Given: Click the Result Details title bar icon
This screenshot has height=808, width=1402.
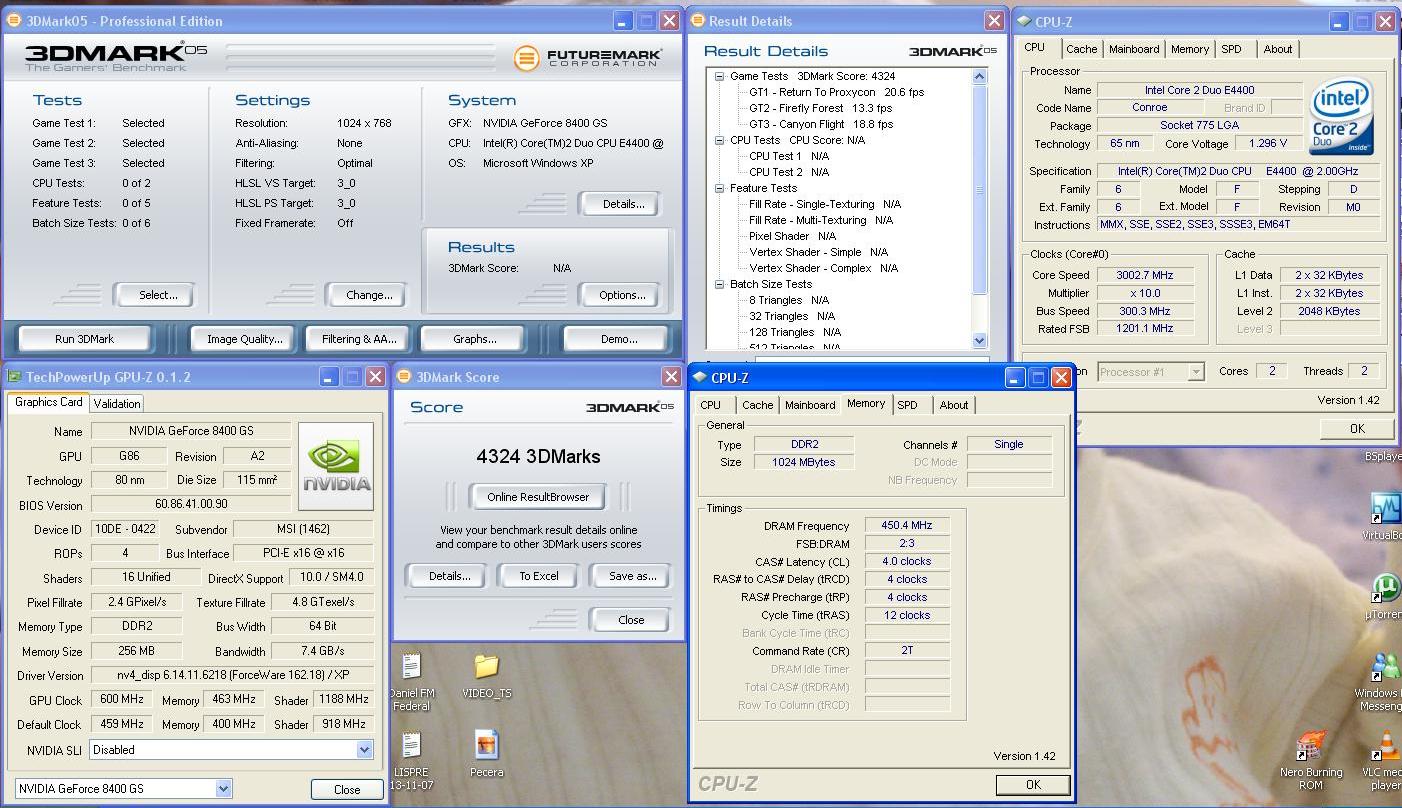Looking at the screenshot, I should click(x=698, y=20).
